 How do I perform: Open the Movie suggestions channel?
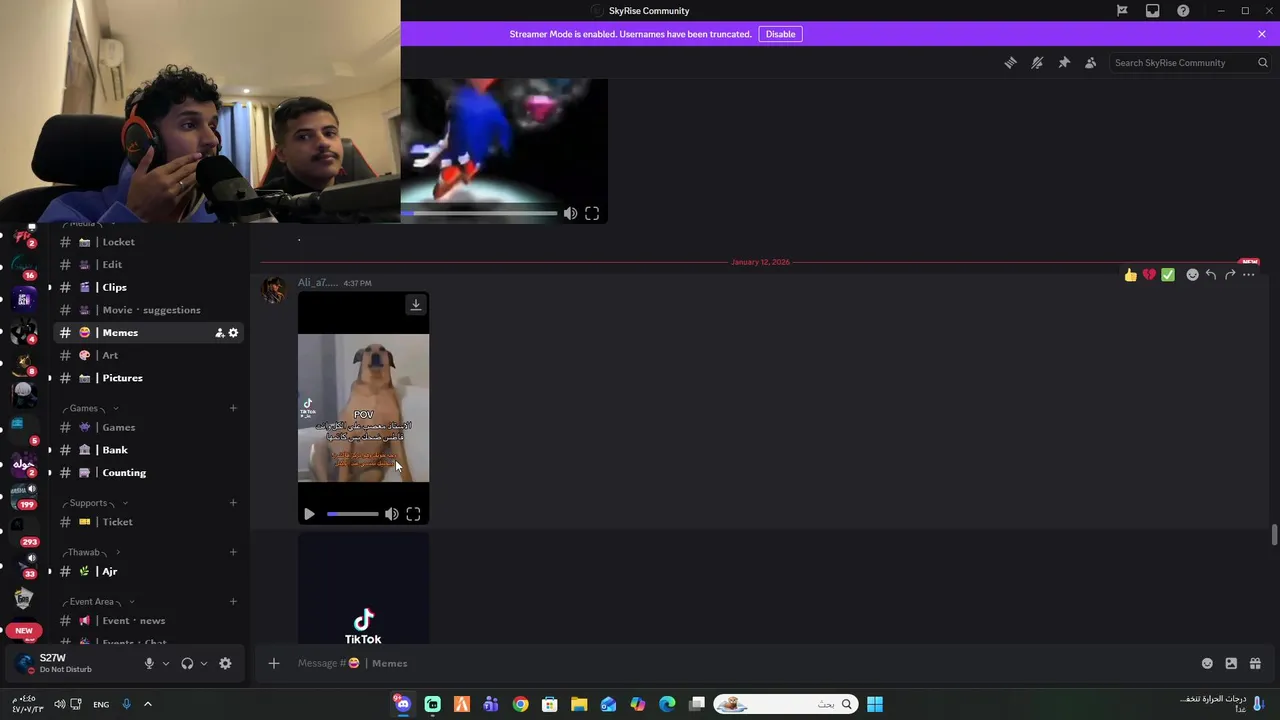[x=150, y=310]
